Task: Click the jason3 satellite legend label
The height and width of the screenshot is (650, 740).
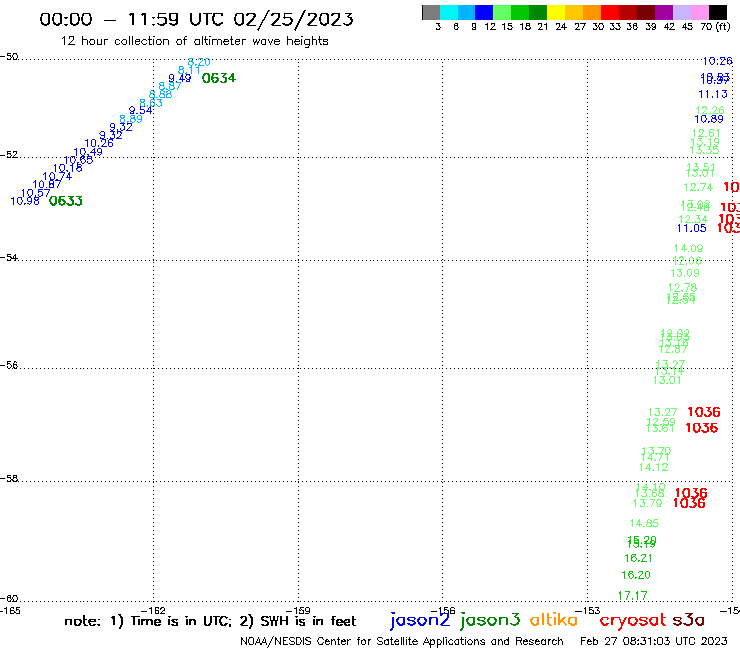Action: click(490, 620)
